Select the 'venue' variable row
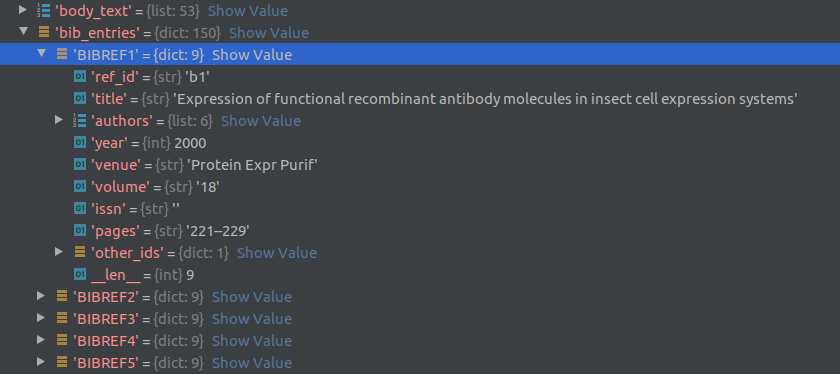The height and width of the screenshot is (374, 840). pyautogui.click(x=420, y=164)
